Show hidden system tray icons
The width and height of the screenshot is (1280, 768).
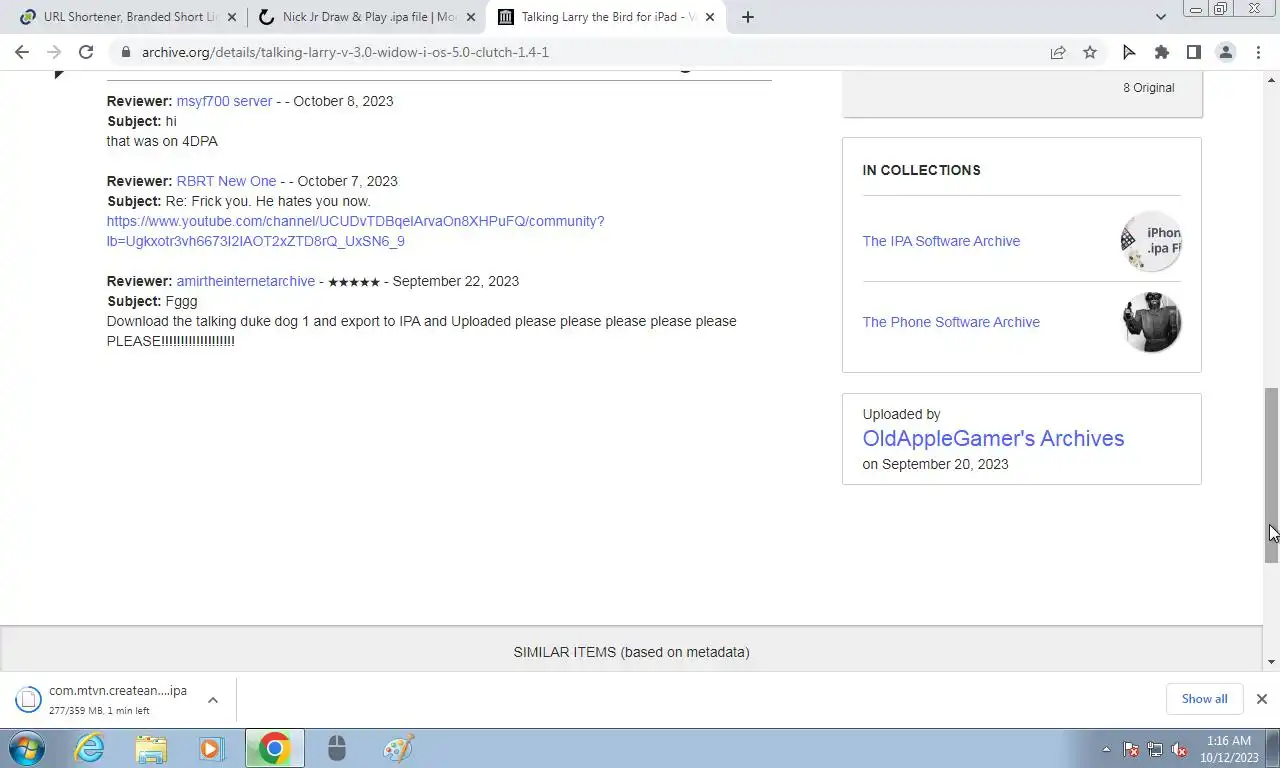coord(1106,749)
